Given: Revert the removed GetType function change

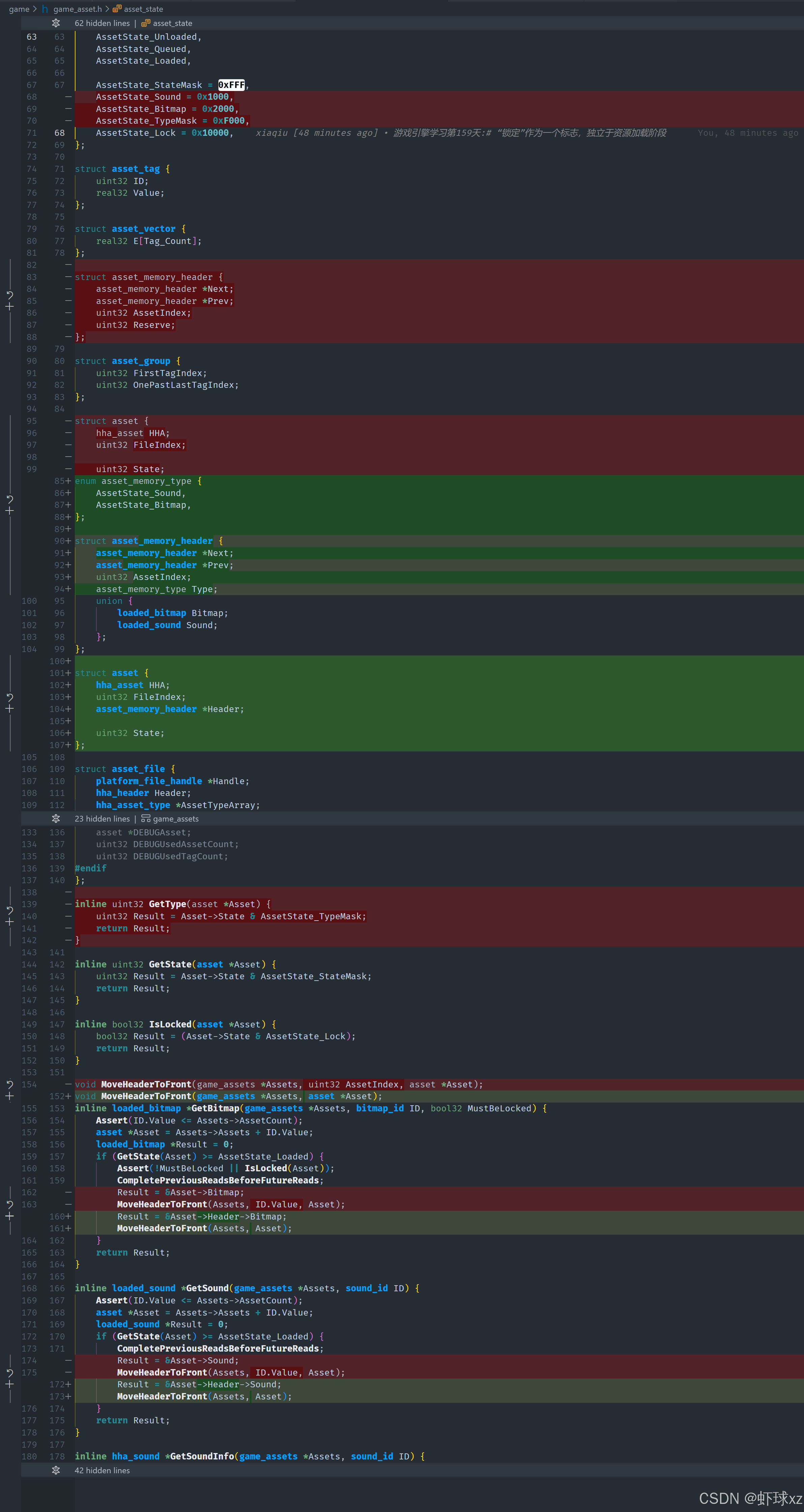Looking at the screenshot, I should [9, 911].
